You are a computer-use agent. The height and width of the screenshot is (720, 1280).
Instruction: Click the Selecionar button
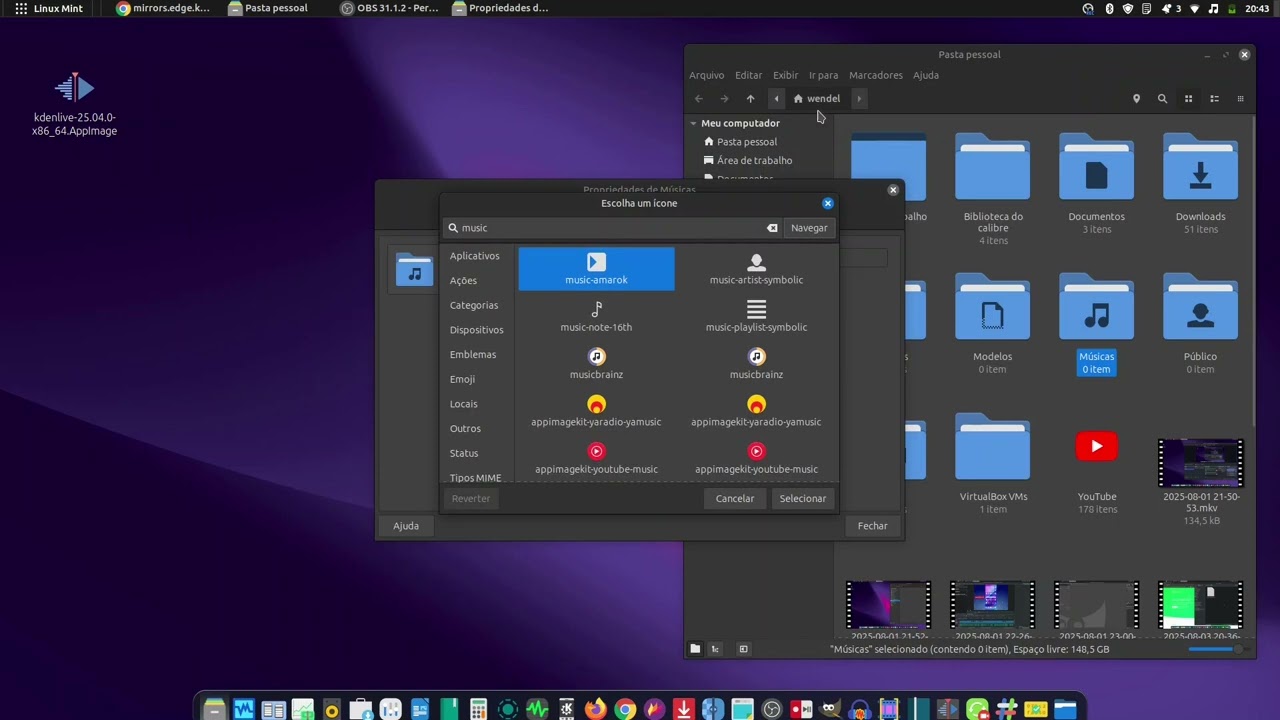coord(803,498)
